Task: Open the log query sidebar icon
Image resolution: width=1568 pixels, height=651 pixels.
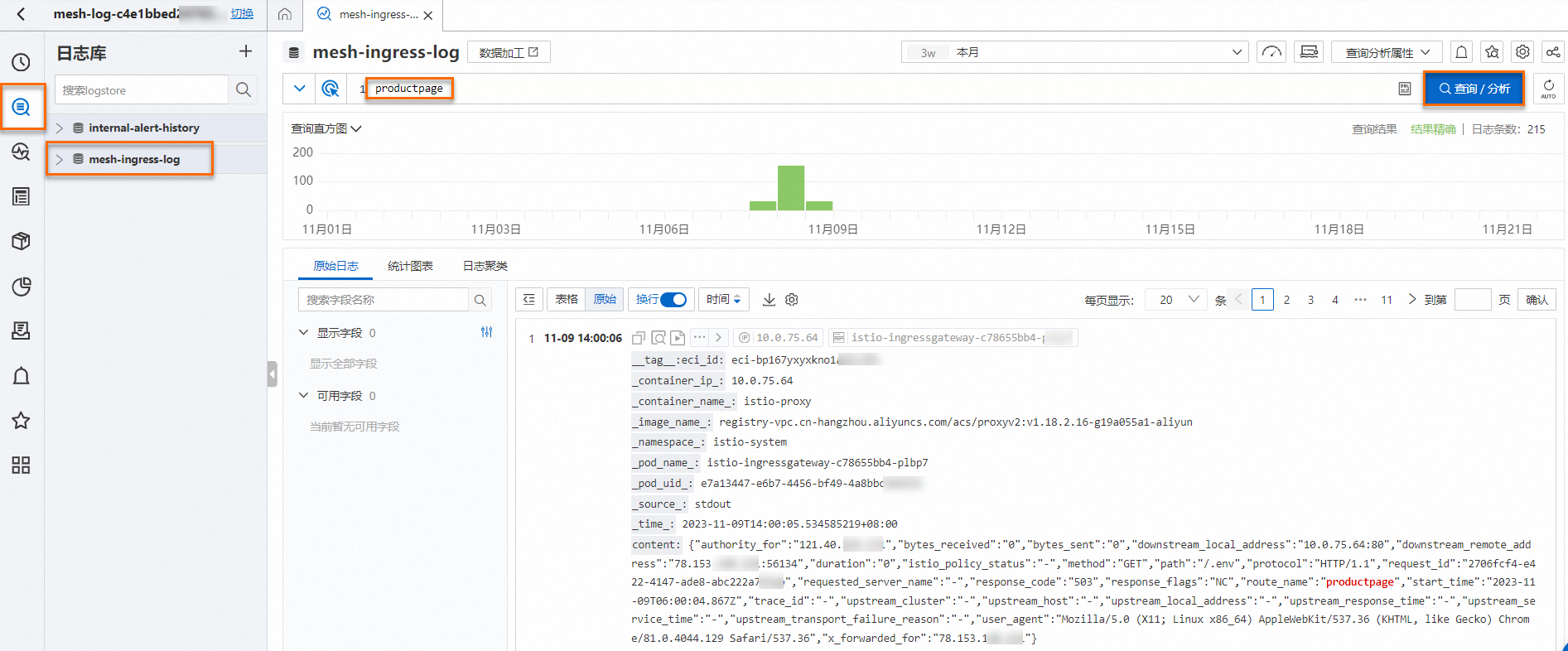Action: point(22,107)
